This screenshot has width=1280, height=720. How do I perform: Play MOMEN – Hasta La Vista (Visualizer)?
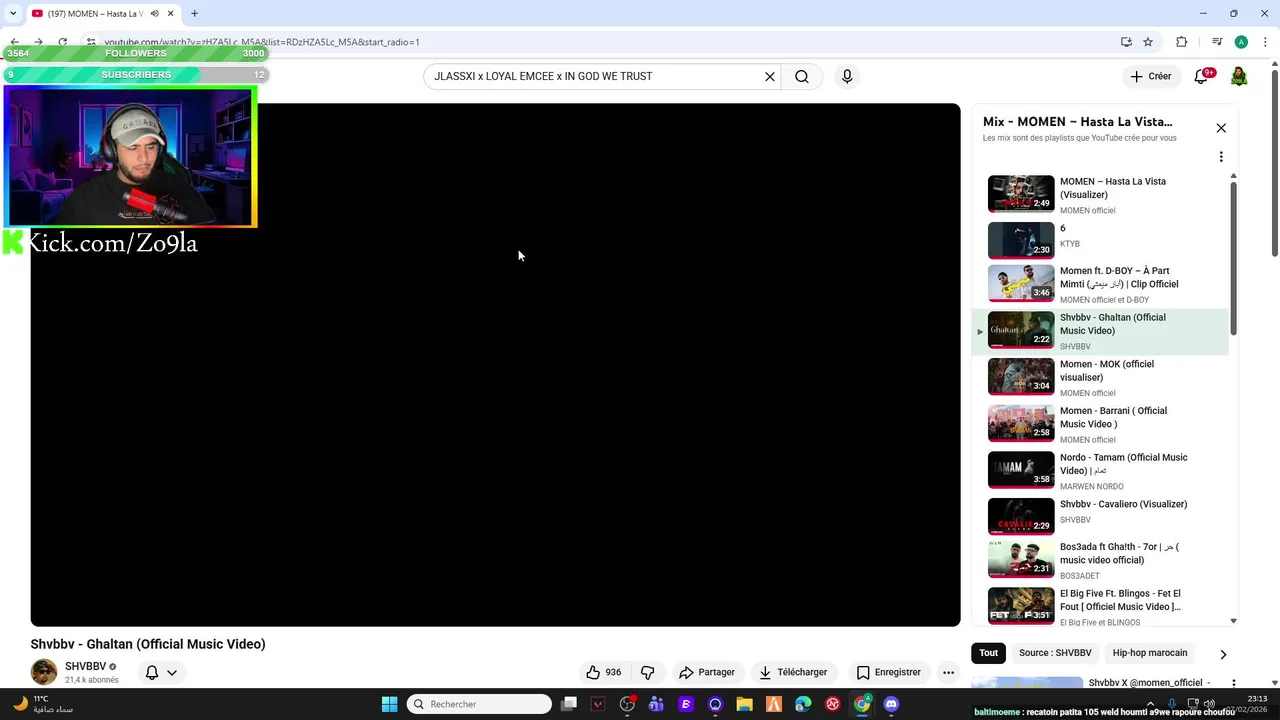point(1100,194)
